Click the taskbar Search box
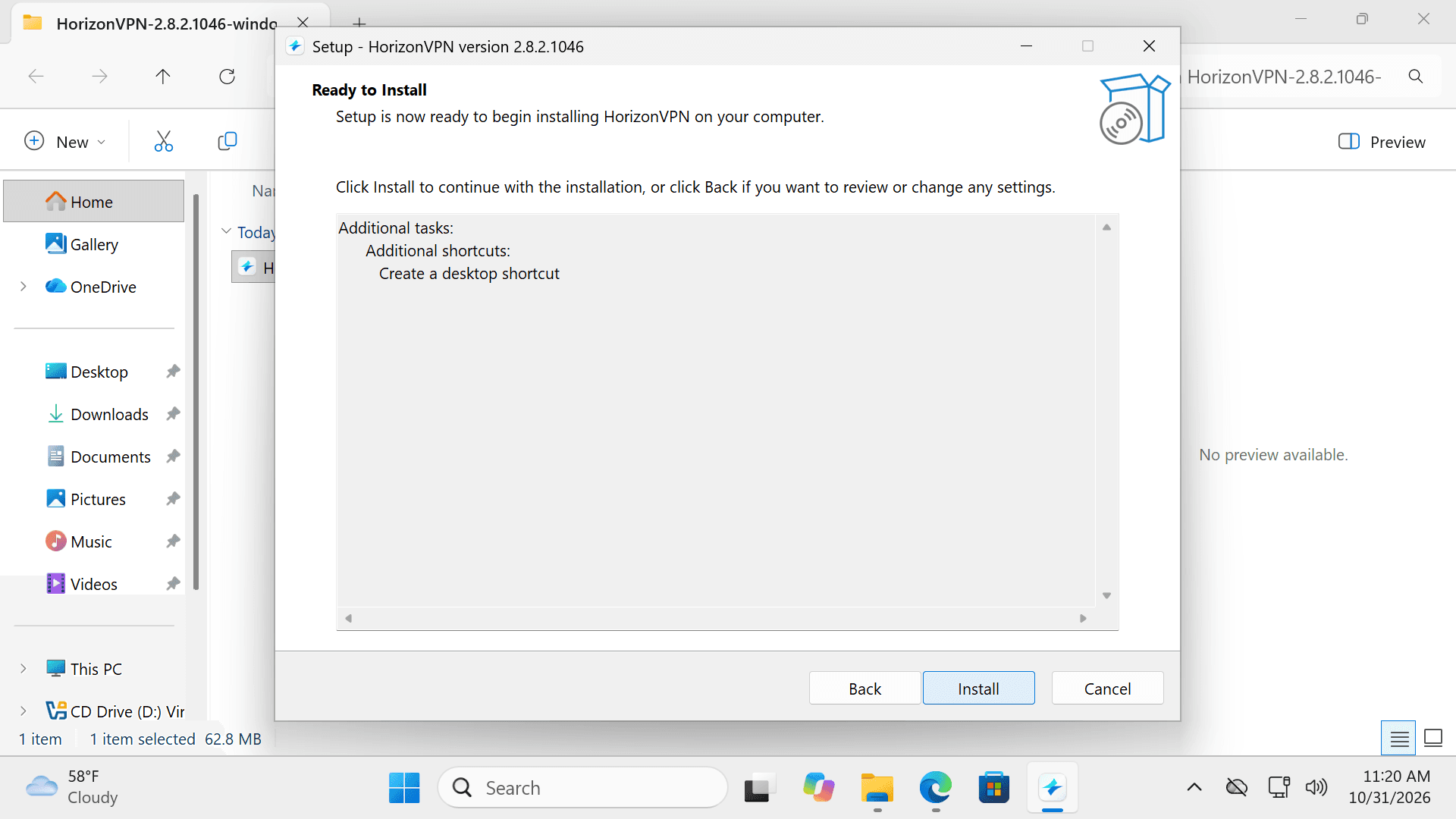Image resolution: width=1456 pixels, height=819 pixels. 582,788
